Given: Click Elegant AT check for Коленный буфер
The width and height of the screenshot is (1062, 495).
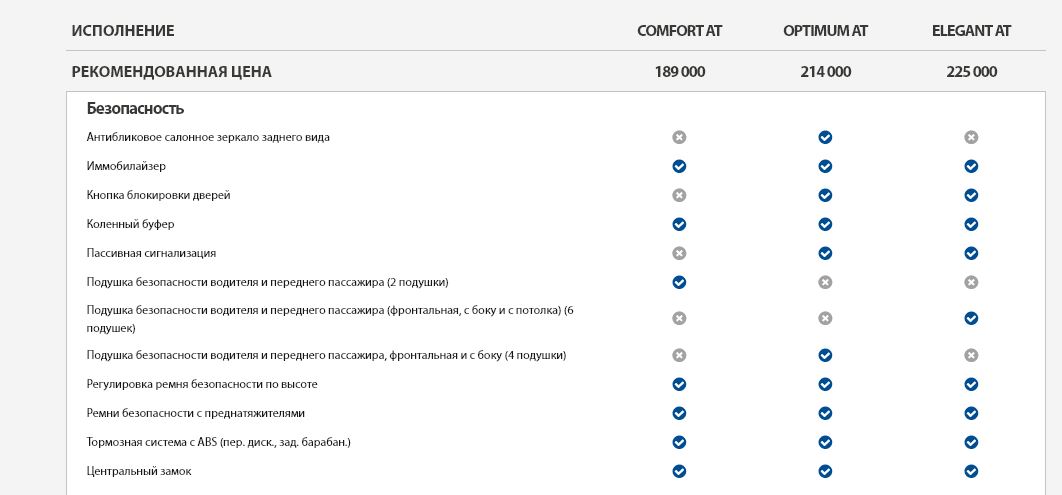Looking at the screenshot, I should (x=971, y=224).
